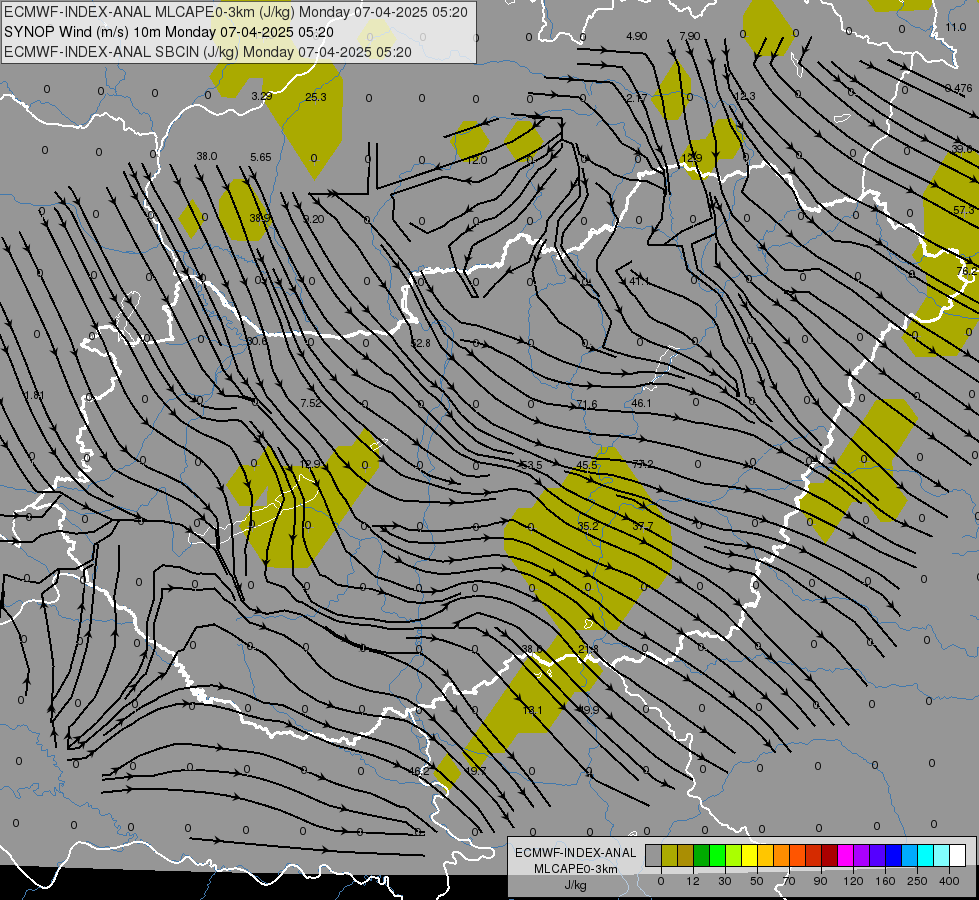Pick the magenta legend swatch above 120
Screen dimensions: 979x900
point(845,856)
